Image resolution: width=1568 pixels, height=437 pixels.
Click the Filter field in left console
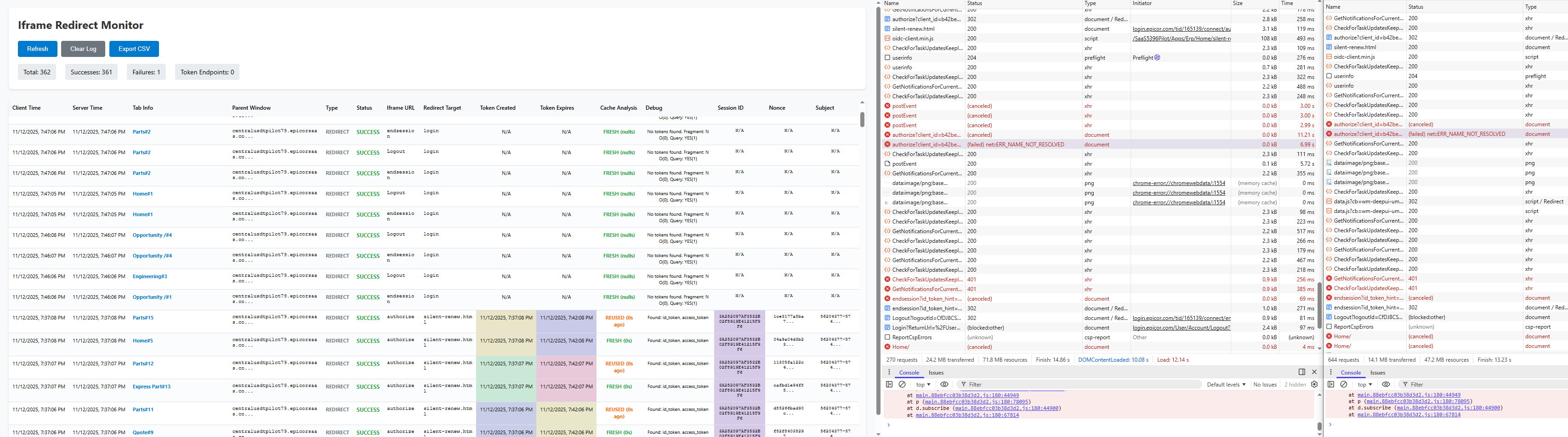(1077, 384)
